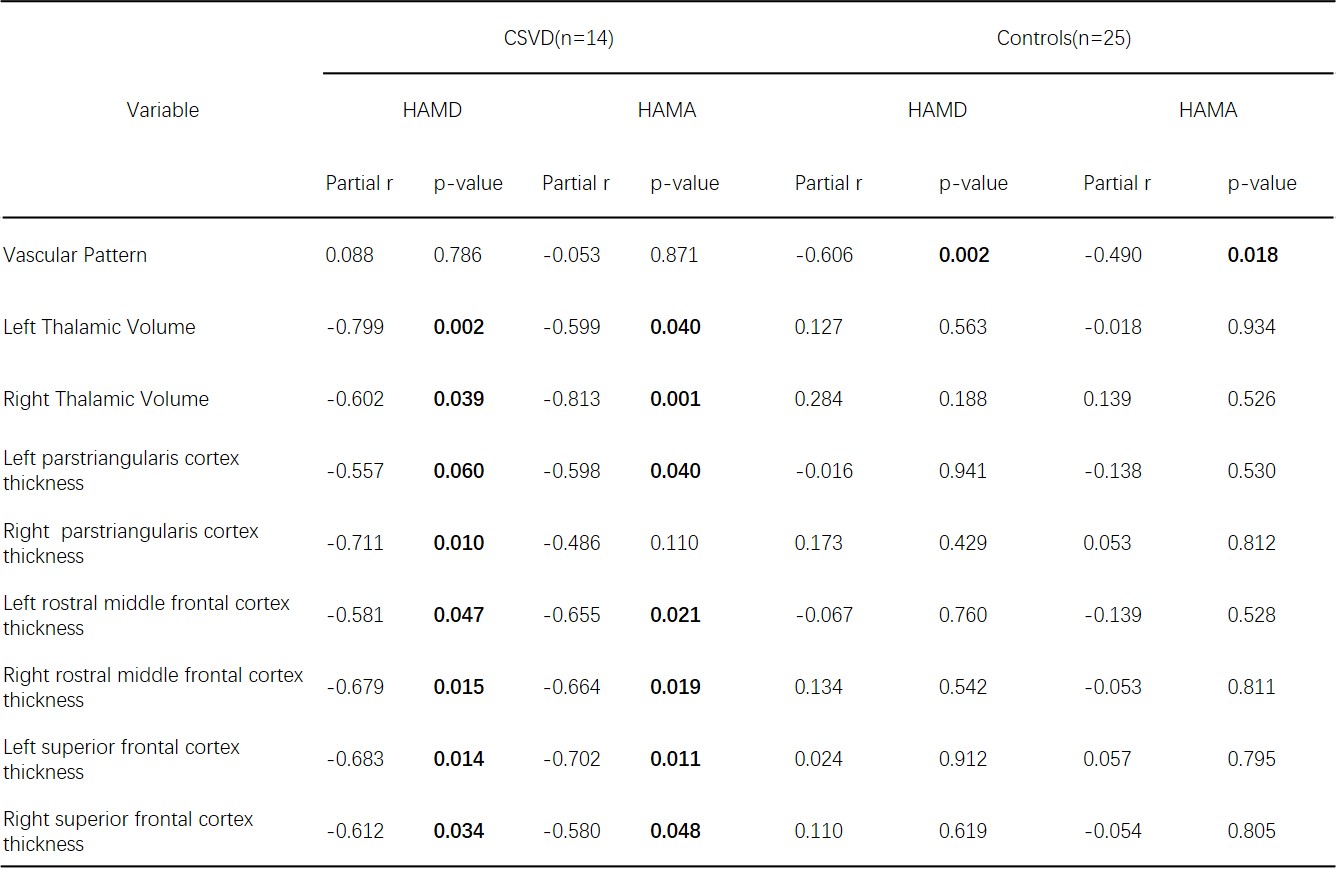Viewport: 1337px width, 869px height.
Task: Click the bold 0.002 Vascular Pattern p-value
Action: point(964,255)
